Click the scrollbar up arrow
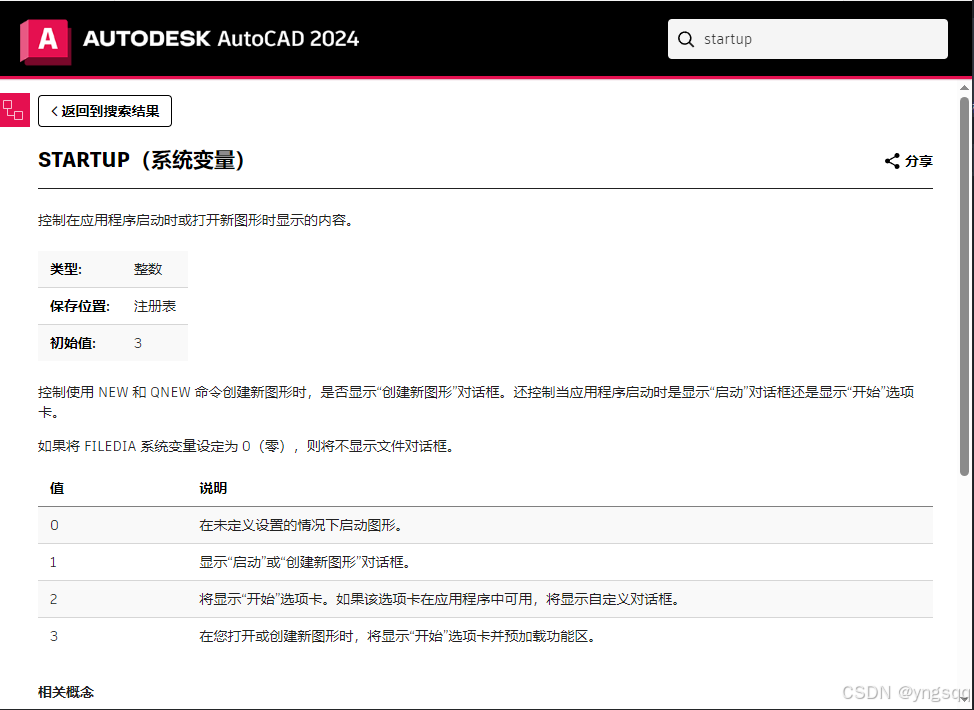 coord(964,88)
